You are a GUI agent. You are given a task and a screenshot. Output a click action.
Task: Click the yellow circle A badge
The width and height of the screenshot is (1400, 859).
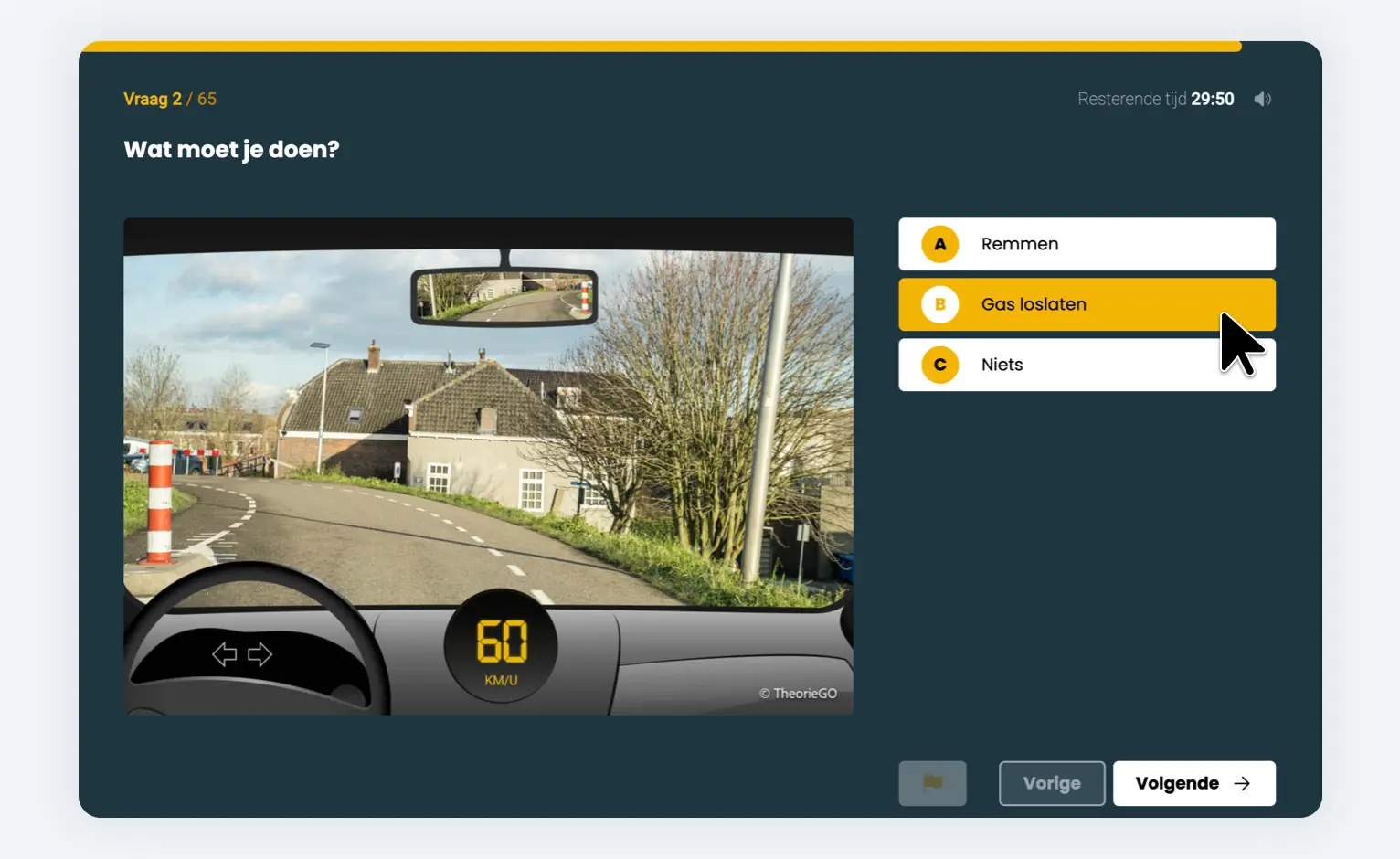tap(939, 244)
